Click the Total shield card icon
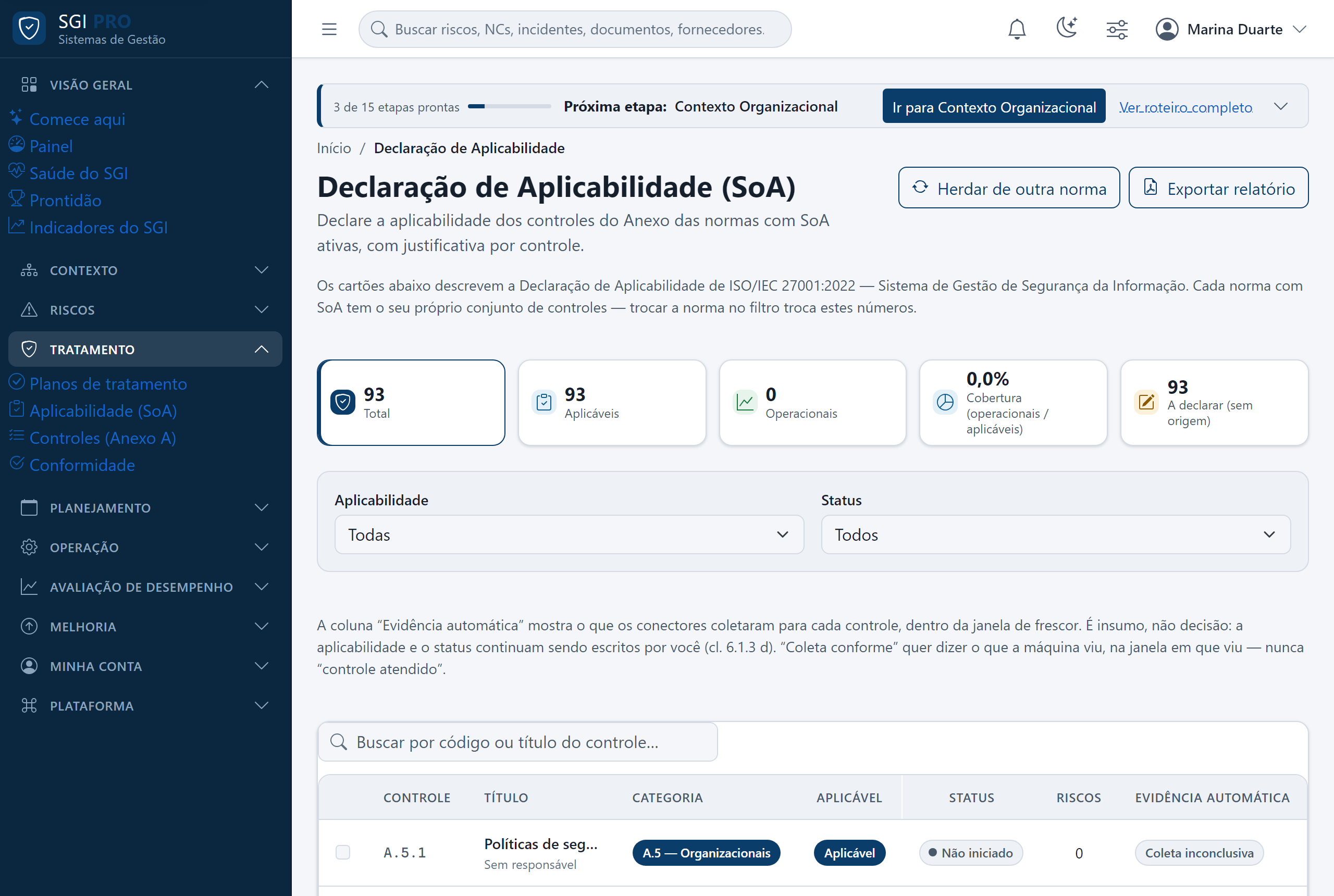This screenshot has width=1334, height=896. tap(342, 402)
